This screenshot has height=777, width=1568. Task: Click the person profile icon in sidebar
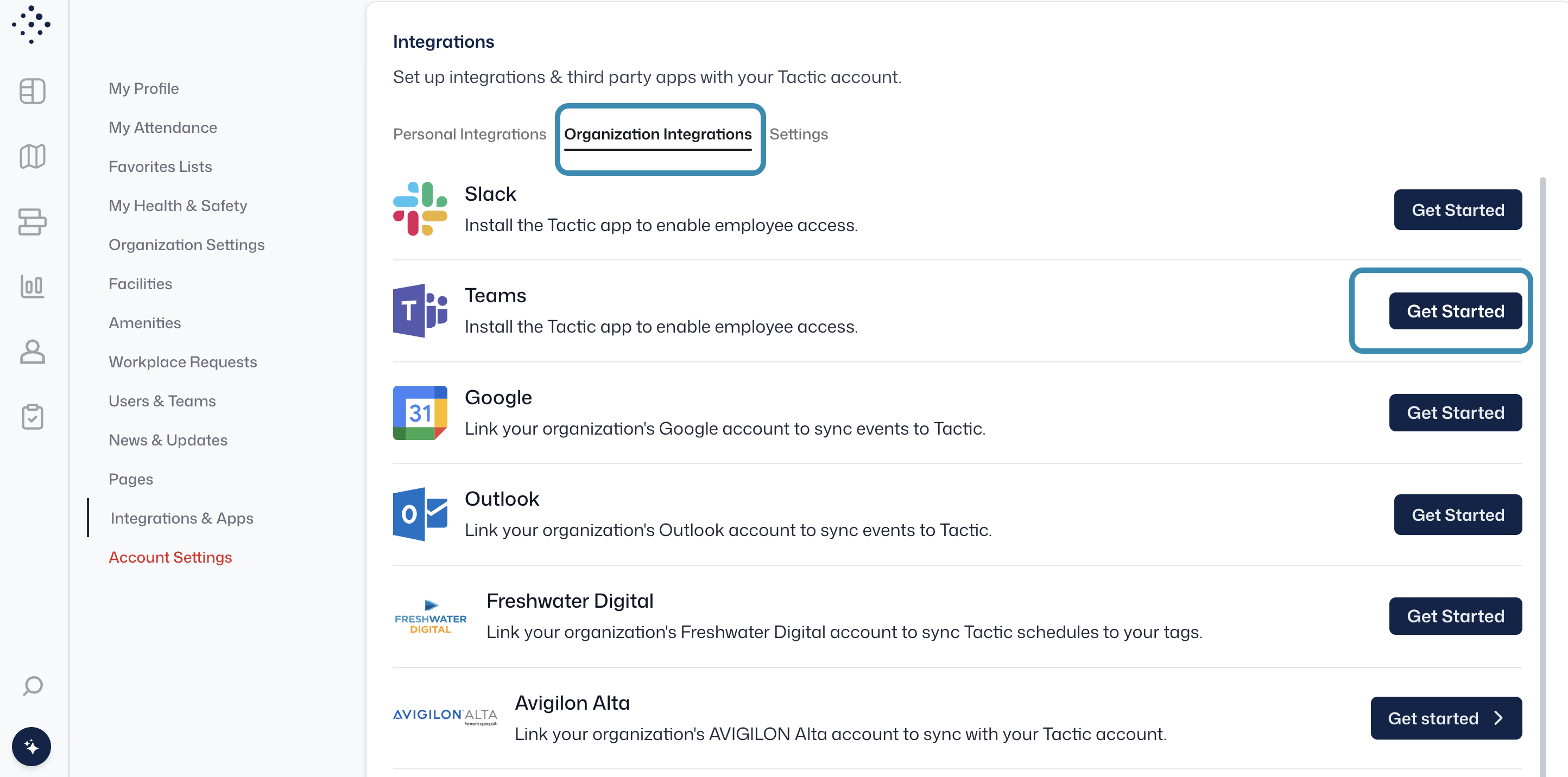click(x=32, y=352)
